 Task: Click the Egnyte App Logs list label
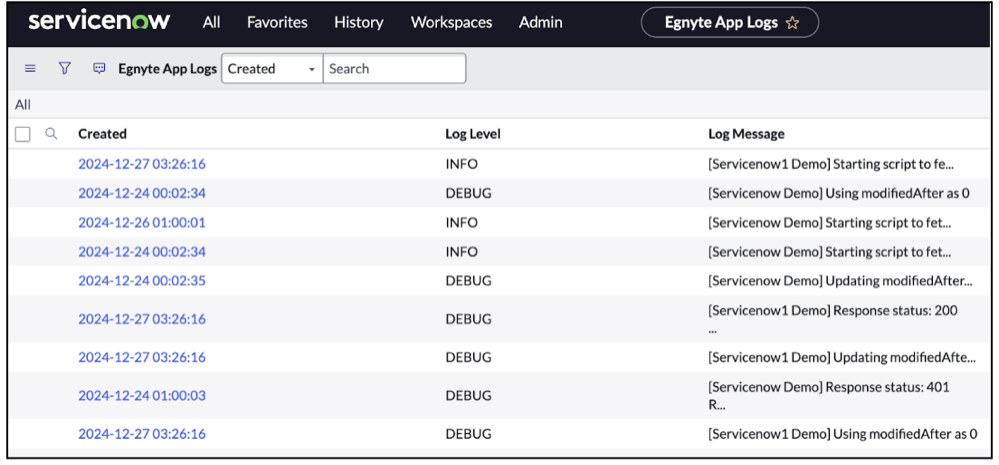point(168,69)
